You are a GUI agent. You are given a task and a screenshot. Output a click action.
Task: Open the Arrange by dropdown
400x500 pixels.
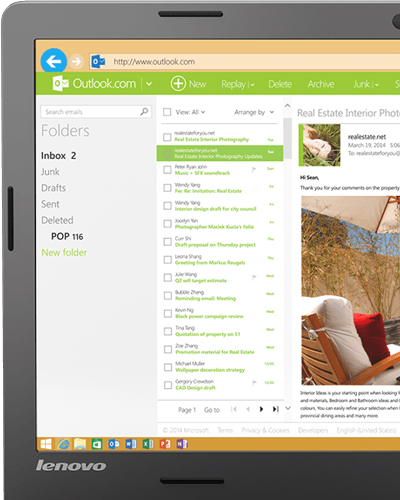pyautogui.click(x=254, y=112)
